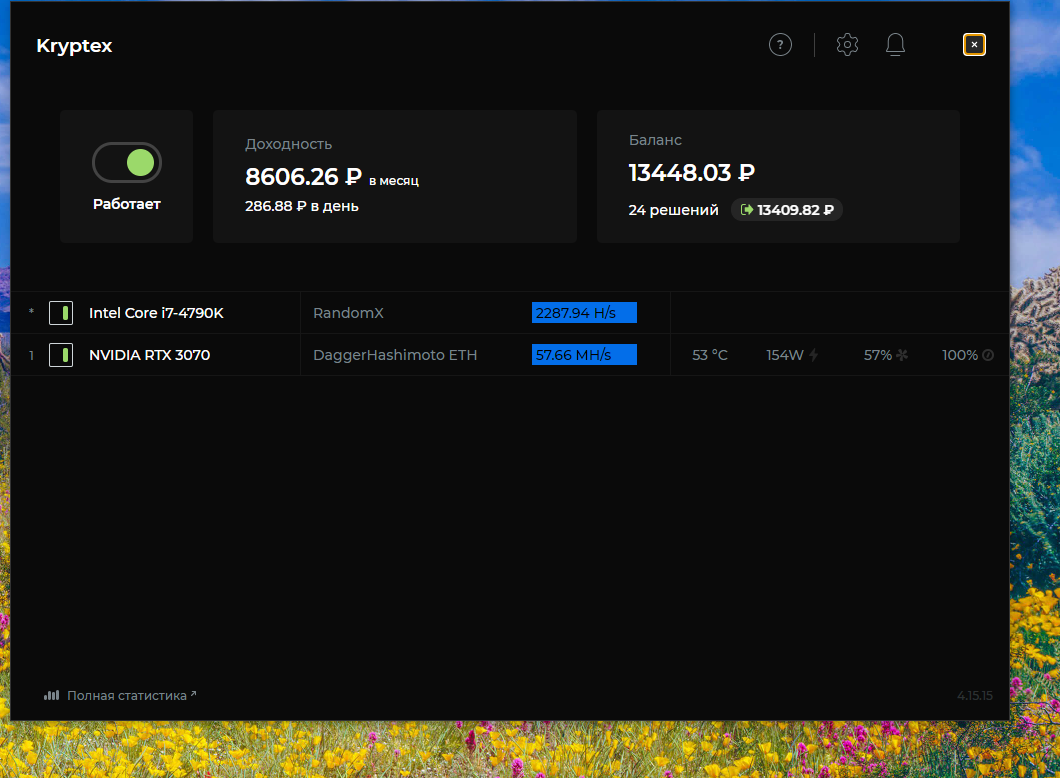This screenshot has width=1060, height=778.
Task: Click the withdraw button showing 13409.82 ₽
Action: point(787,210)
